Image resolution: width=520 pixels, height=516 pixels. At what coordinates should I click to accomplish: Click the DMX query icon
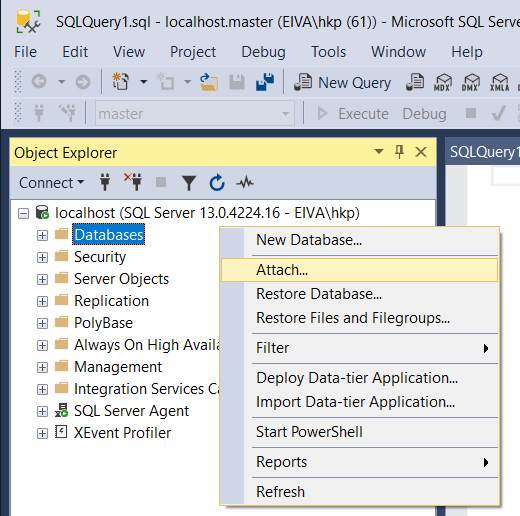click(x=470, y=82)
